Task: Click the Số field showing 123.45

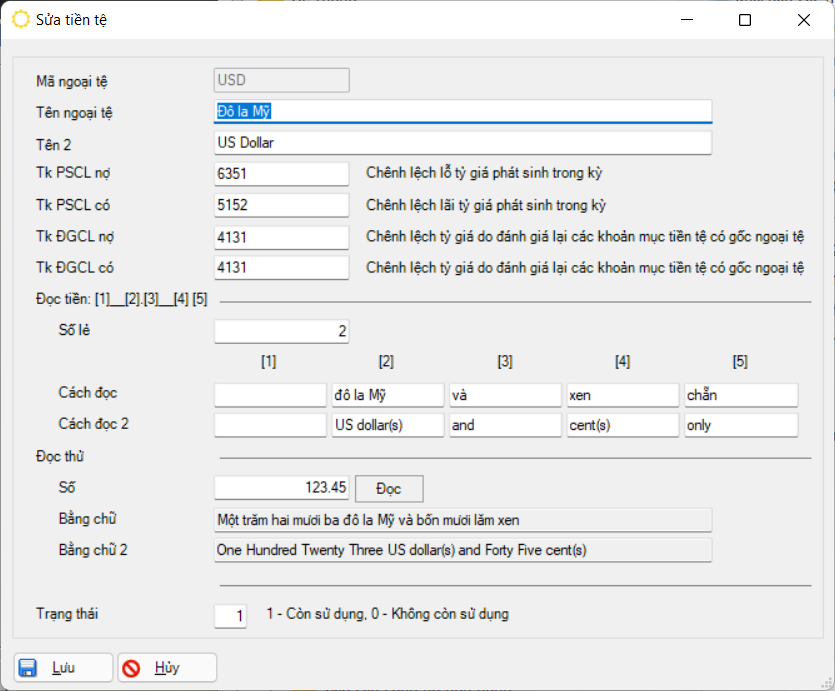Action: pos(281,488)
